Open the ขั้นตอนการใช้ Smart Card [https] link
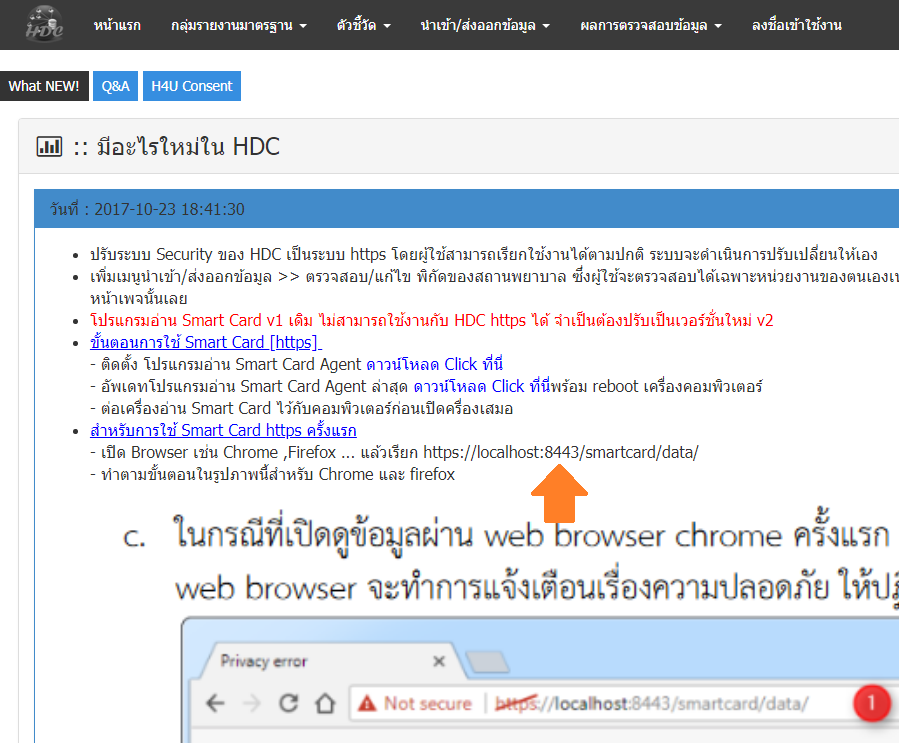Screen dimensions: 899x743 point(205,342)
